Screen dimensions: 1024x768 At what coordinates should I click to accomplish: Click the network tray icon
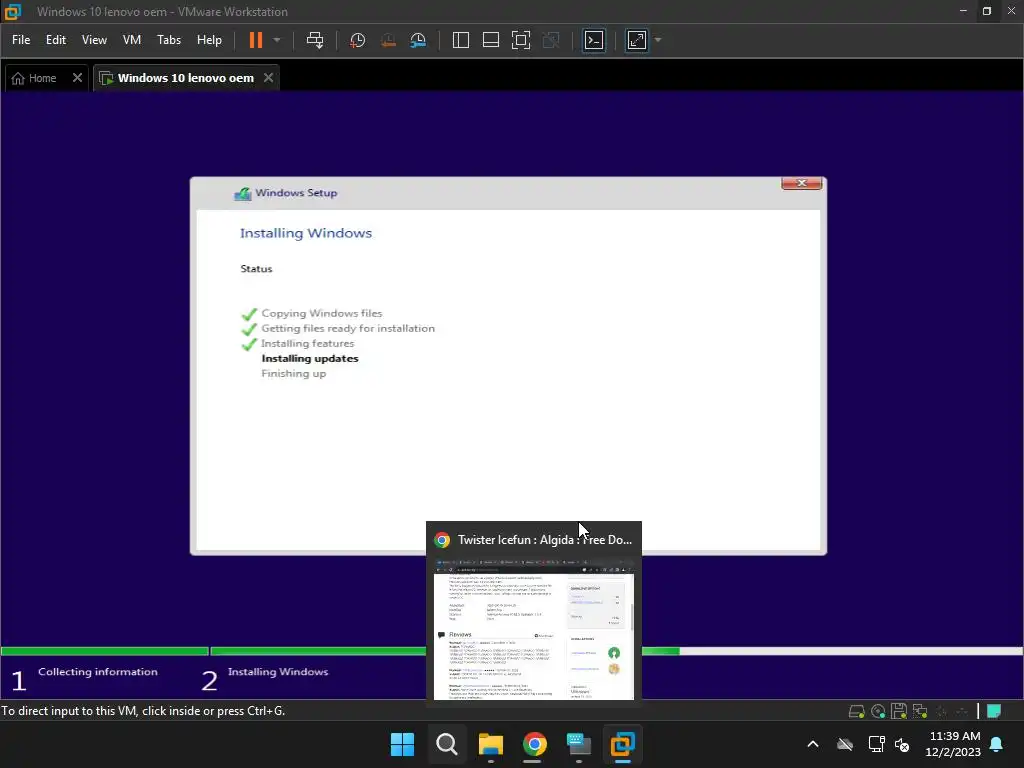click(876, 744)
